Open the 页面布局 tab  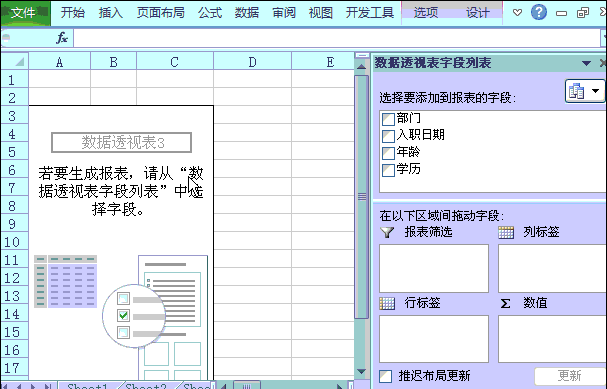(161, 13)
